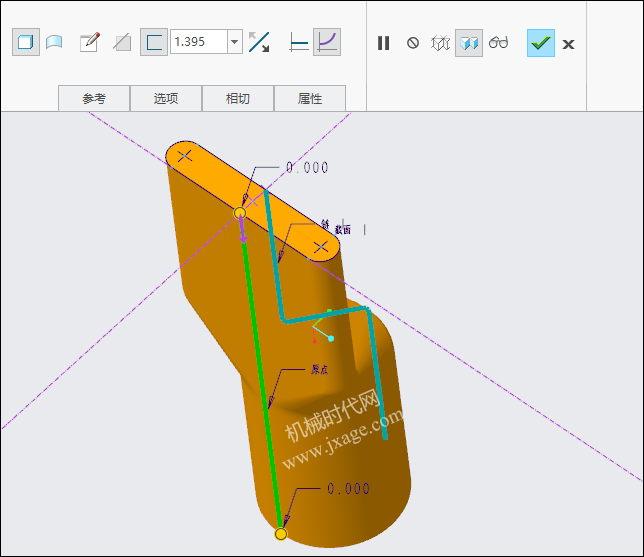Select the unattached wireframe preview icon
Image resolution: width=644 pixels, height=557 pixels.
440,43
